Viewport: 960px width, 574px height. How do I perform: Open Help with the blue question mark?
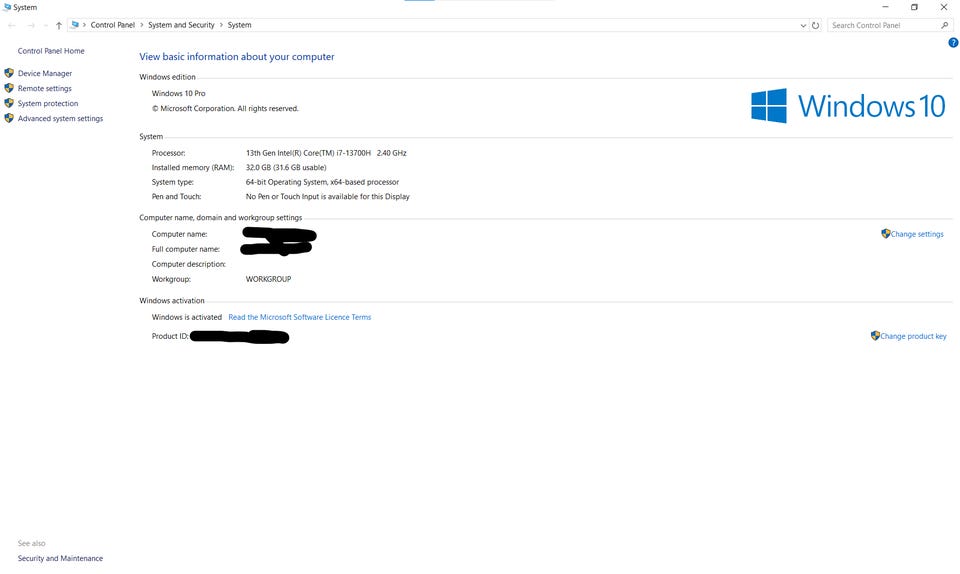click(953, 42)
